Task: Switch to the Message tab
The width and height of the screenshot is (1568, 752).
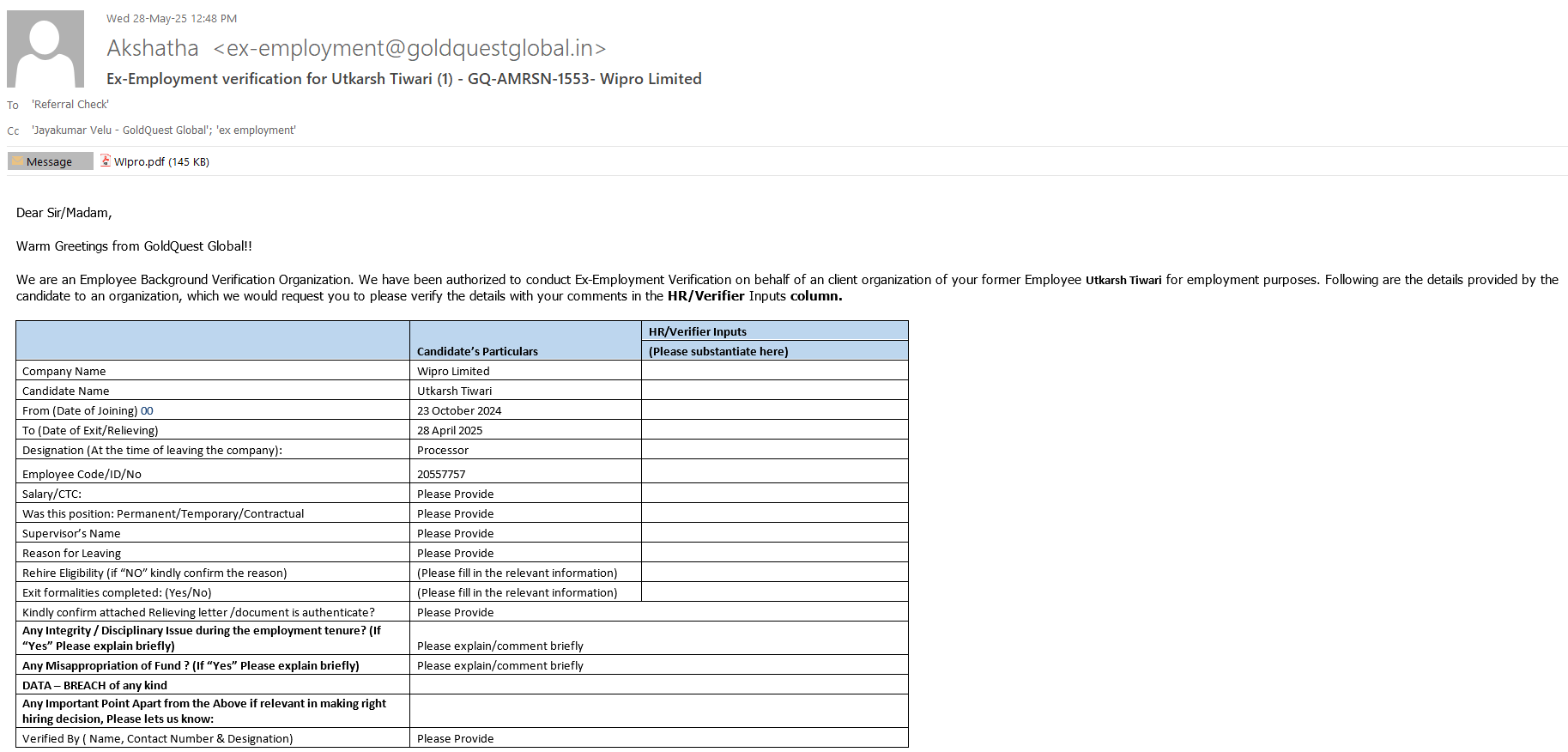Action: (x=50, y=161)
